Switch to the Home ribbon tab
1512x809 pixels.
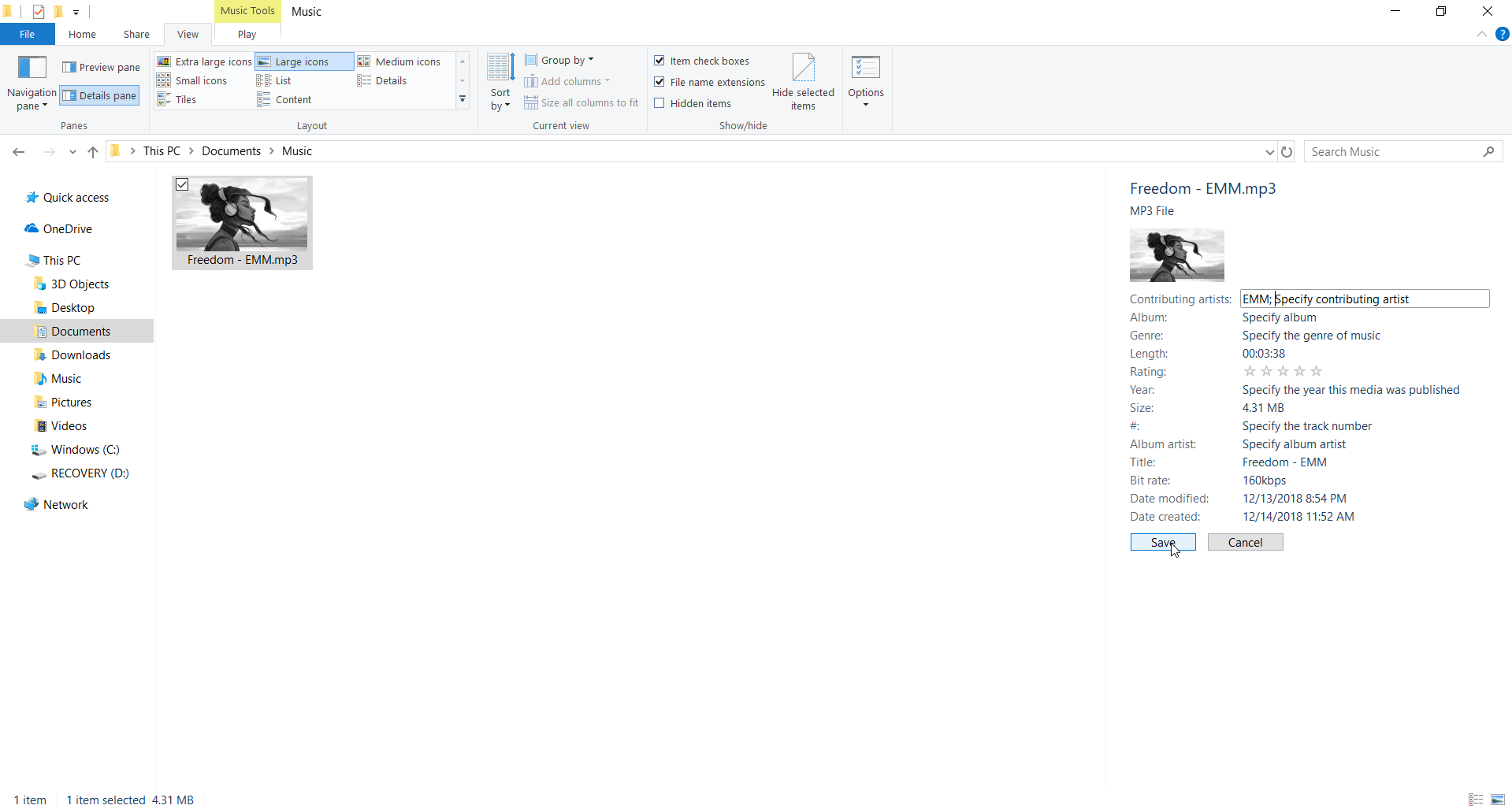82,34
